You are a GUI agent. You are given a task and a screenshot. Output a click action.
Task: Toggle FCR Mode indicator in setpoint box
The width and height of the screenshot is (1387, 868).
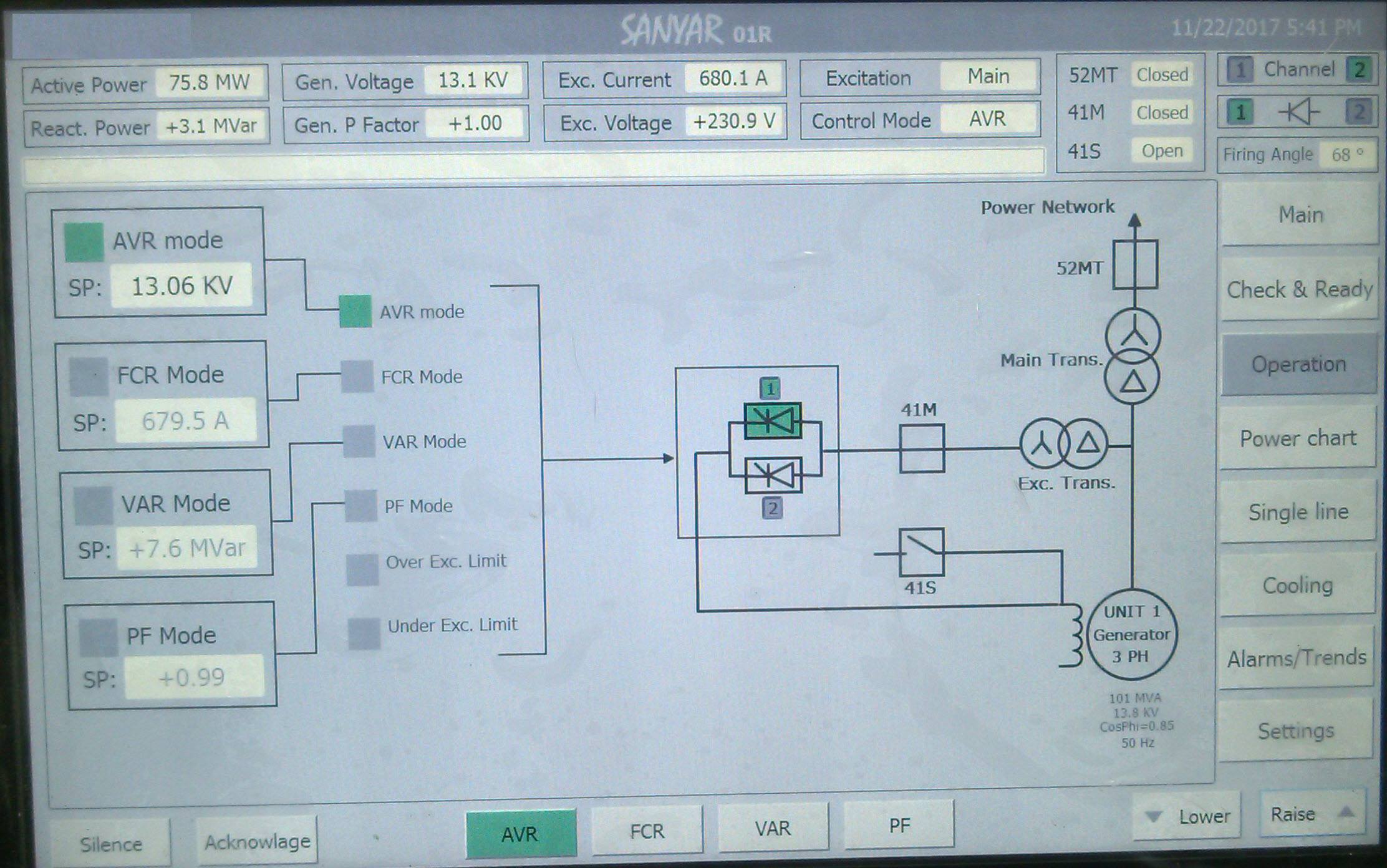point(89,377)
